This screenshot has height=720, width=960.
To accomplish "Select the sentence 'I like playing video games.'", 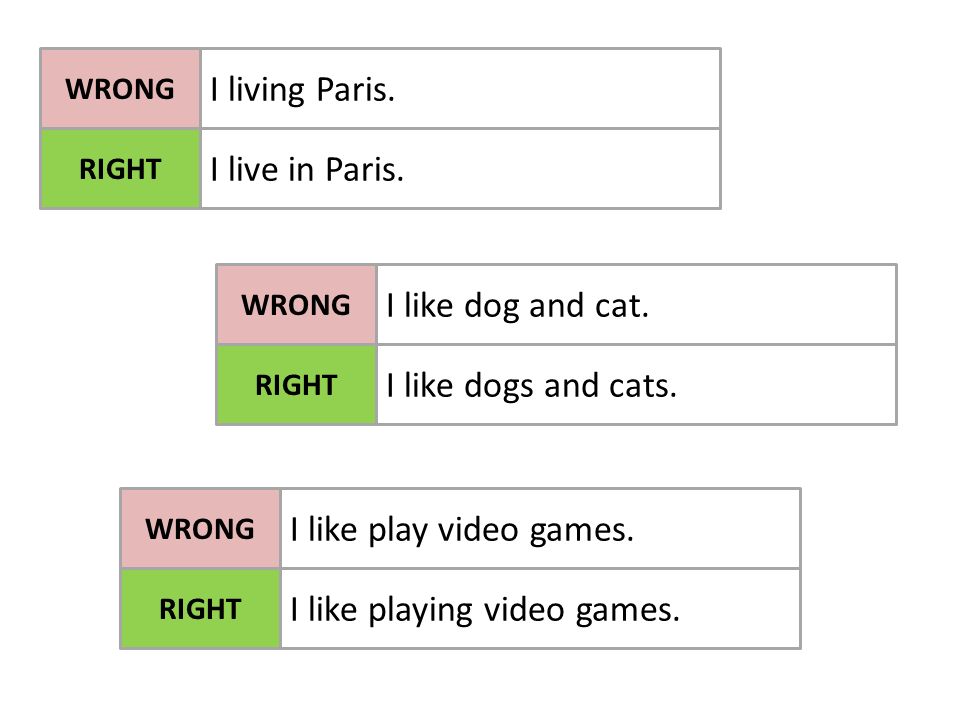I will (x=485, y=610).
